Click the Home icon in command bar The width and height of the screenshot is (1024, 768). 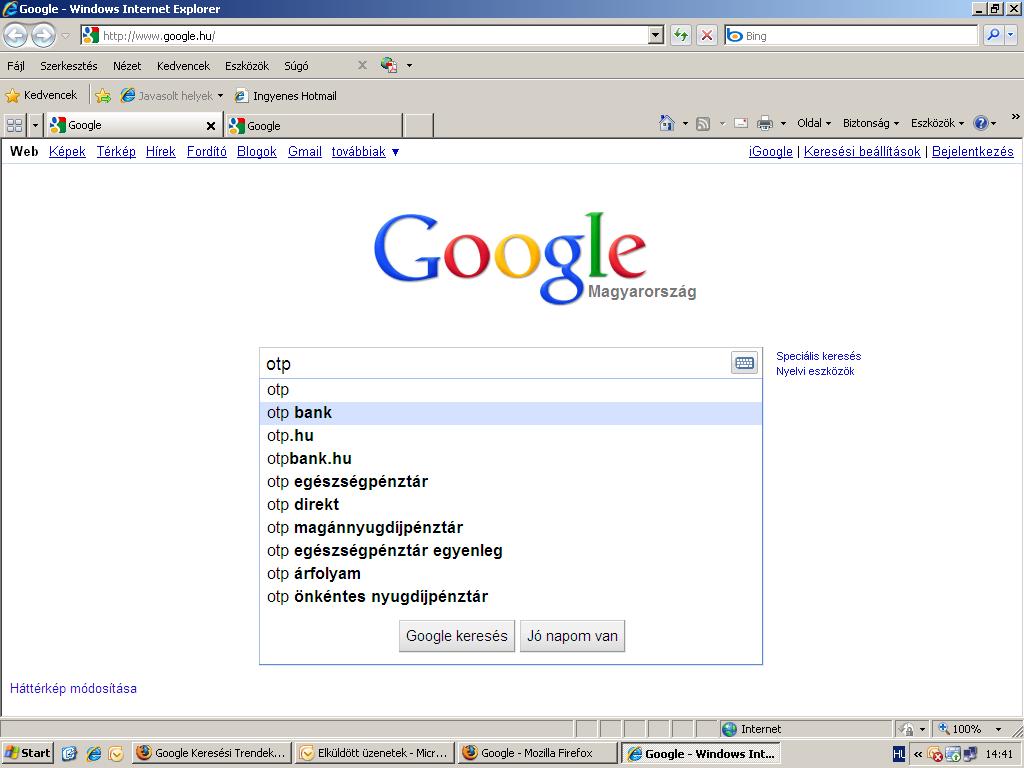(x=667, y=123)
